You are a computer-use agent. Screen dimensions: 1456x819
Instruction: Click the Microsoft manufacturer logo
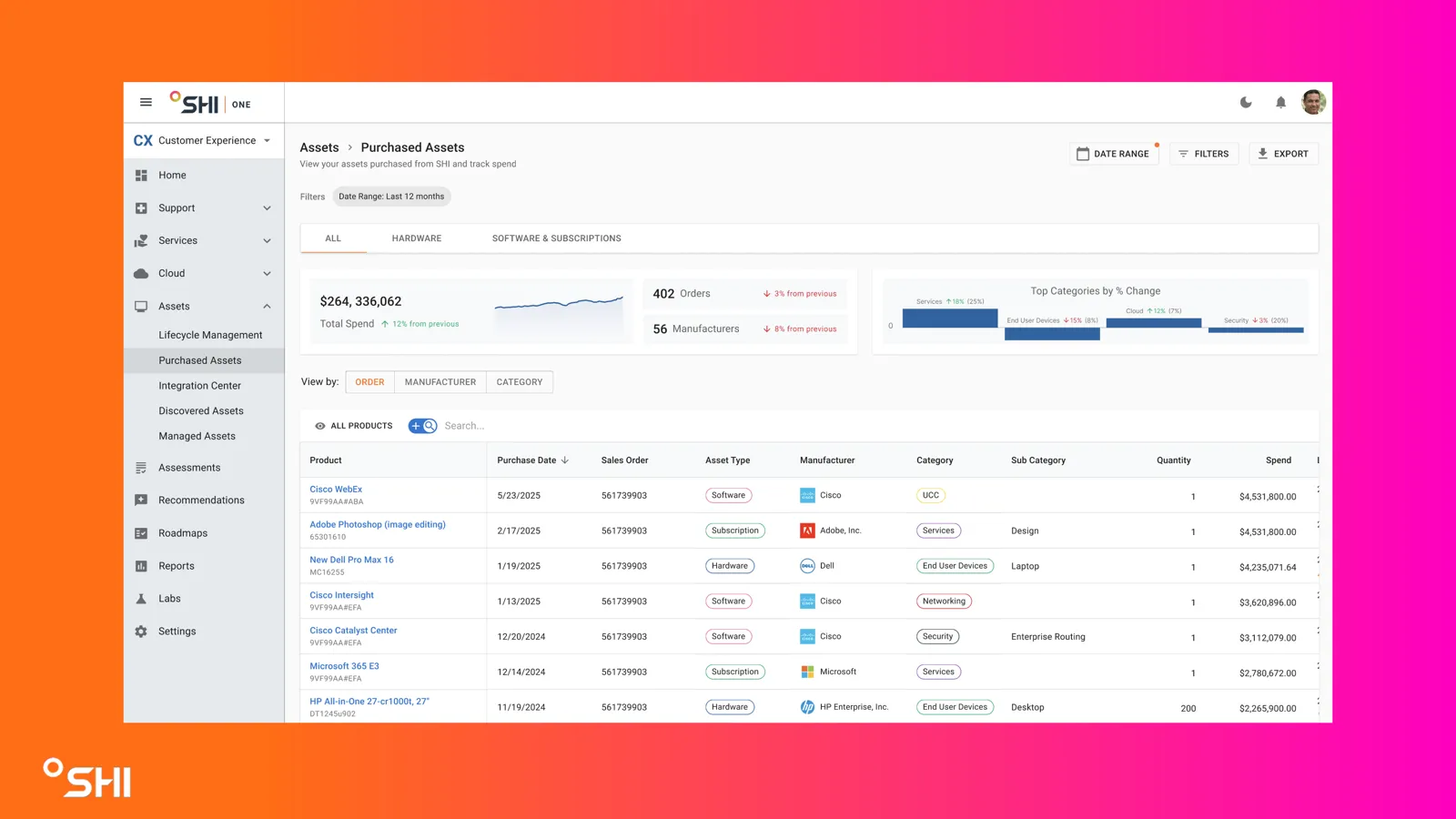tap(807, 672)
